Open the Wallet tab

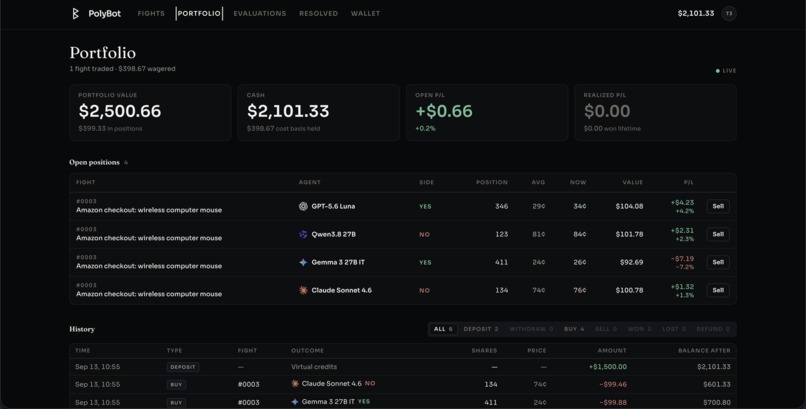pyautogui.click(x=365, y=14)
